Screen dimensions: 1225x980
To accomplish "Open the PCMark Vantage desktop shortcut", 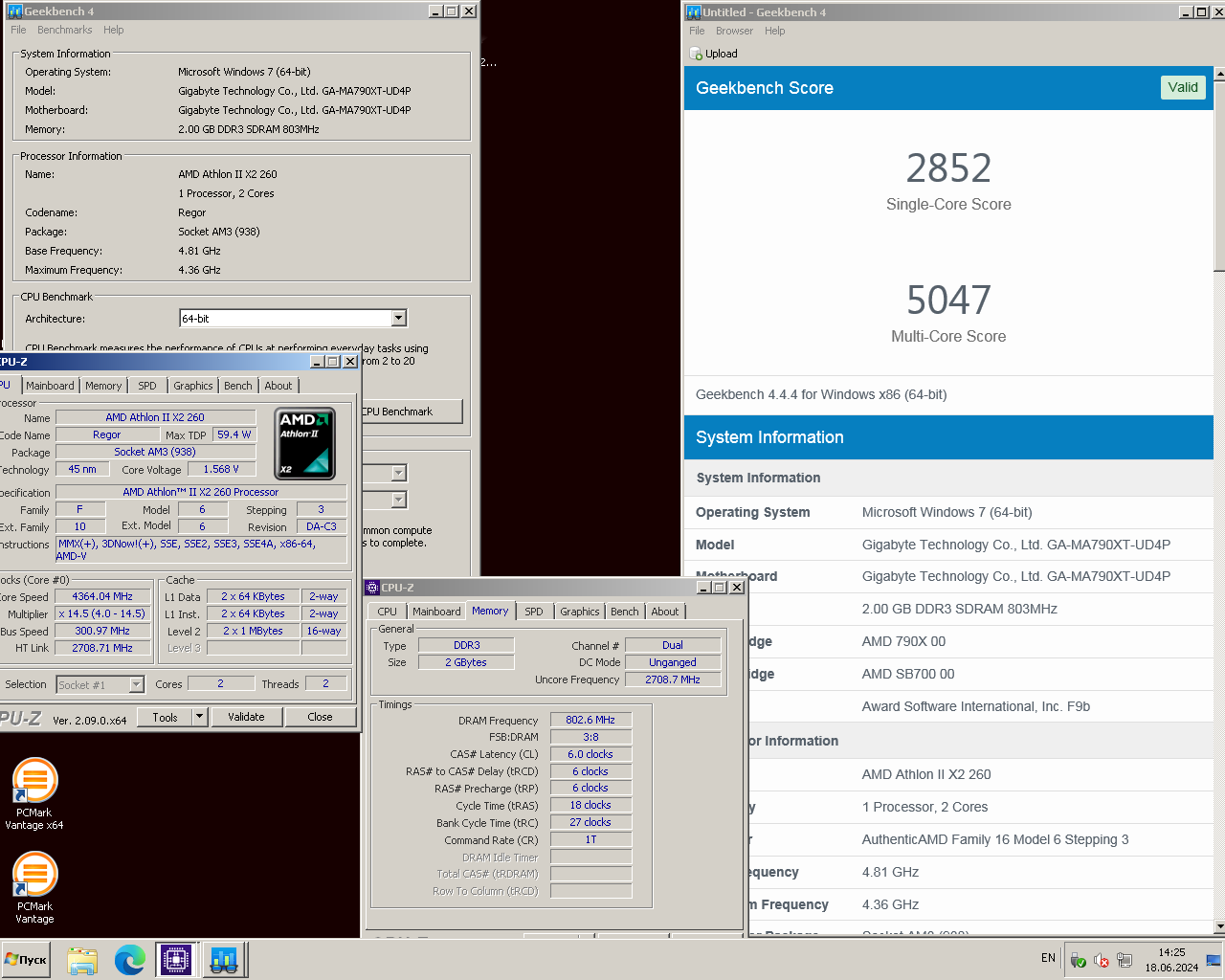I will pos(34,886).
